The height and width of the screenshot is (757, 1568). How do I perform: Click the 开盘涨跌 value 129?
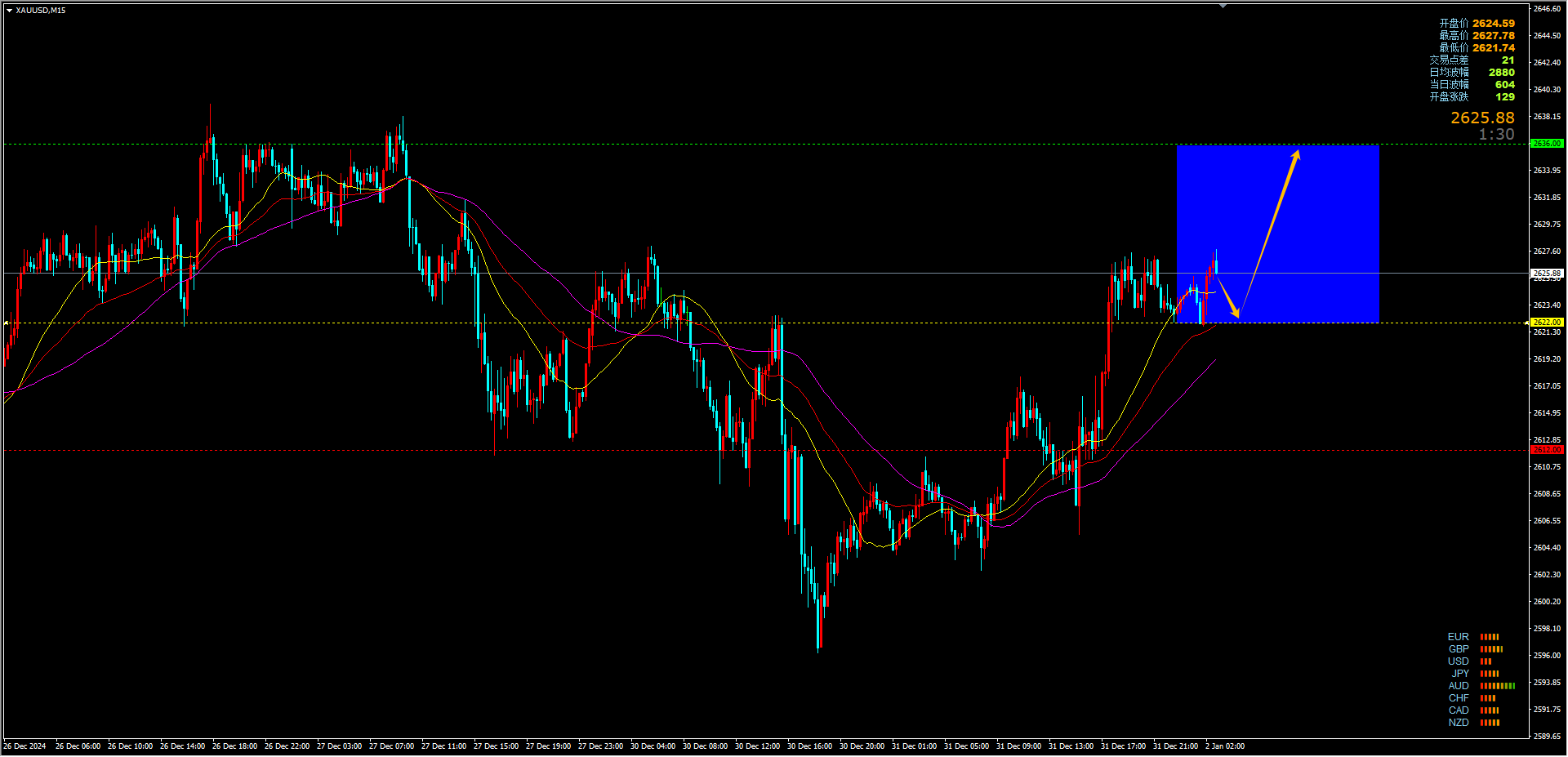click(x=1505, y=97)
